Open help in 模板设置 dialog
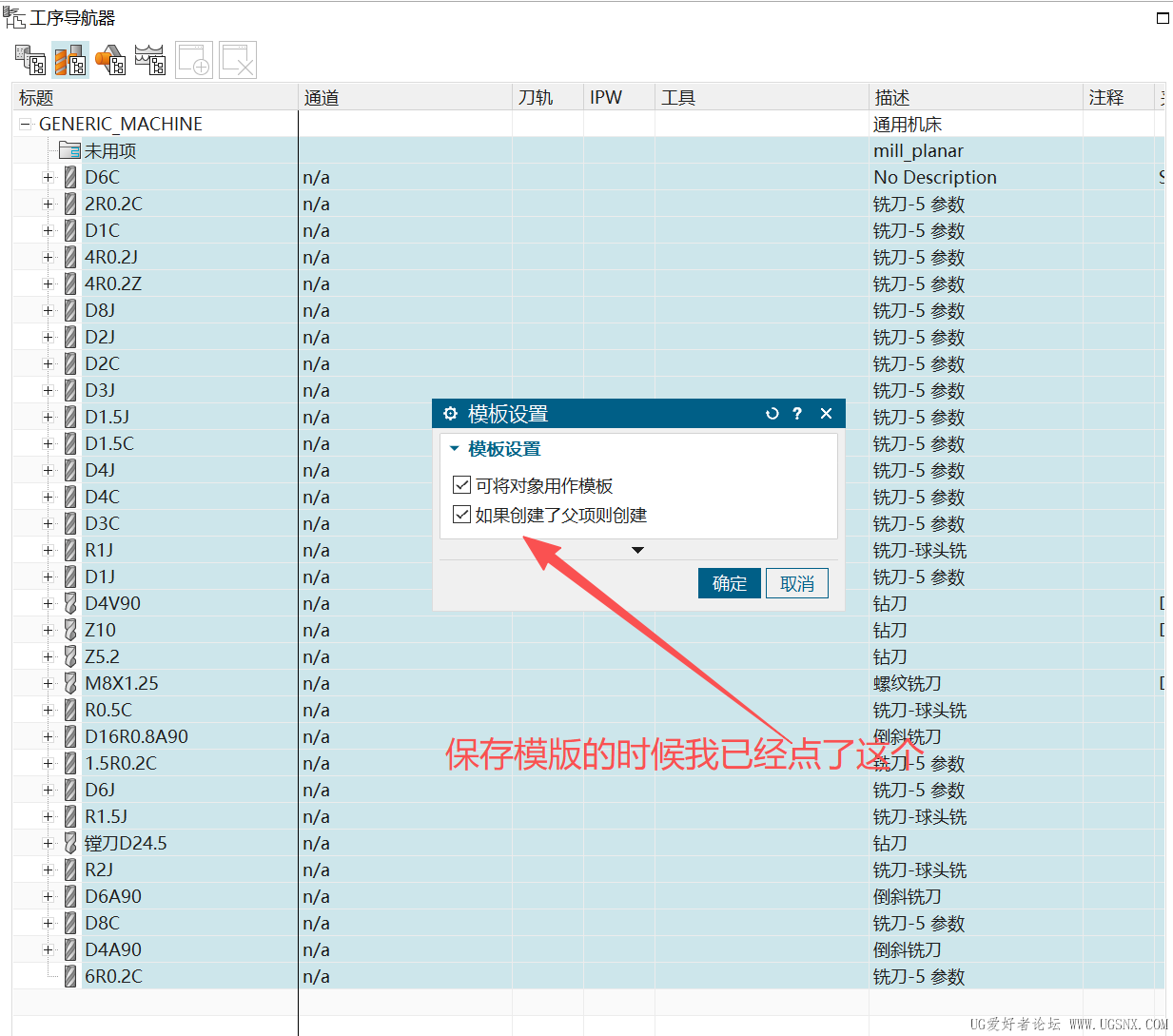This screenshot has width=1173, height=1036. [x=797, y=414]
